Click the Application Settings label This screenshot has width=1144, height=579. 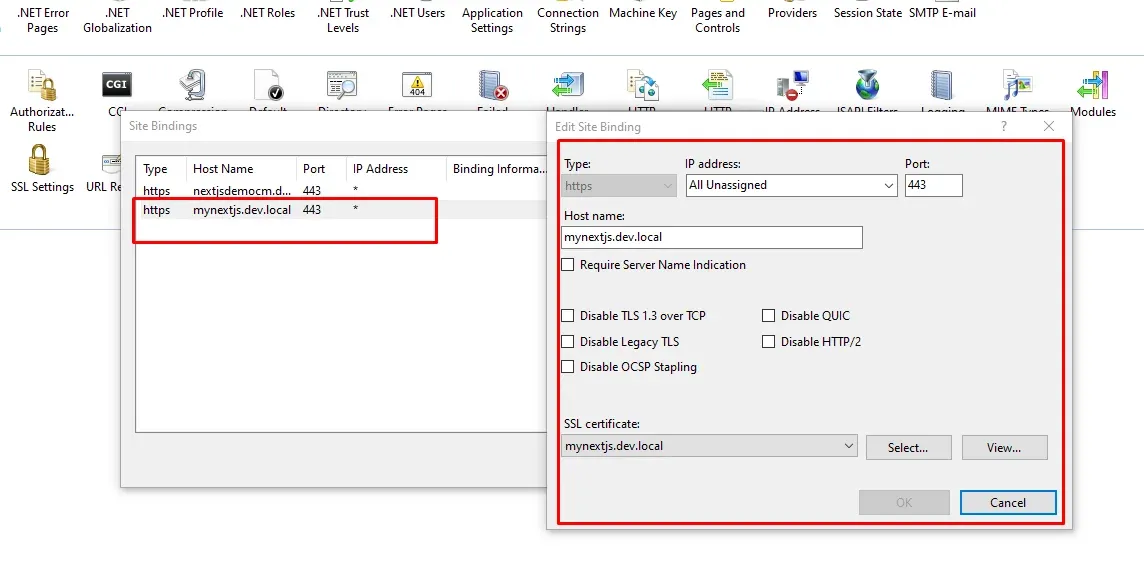(492, 20)
